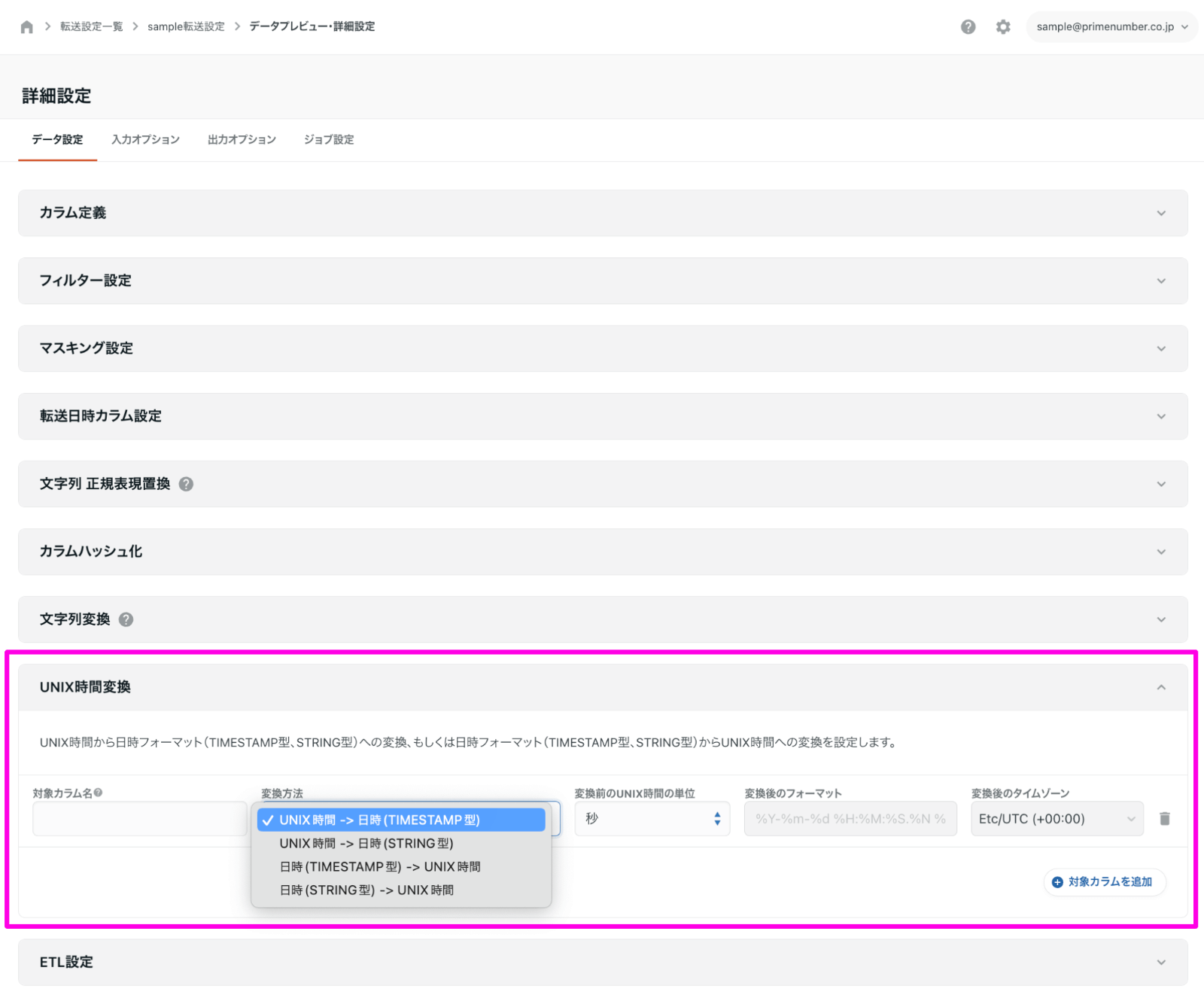
Task: Switch to the ジョブ設定 tab
Action: tap(329, 139)
